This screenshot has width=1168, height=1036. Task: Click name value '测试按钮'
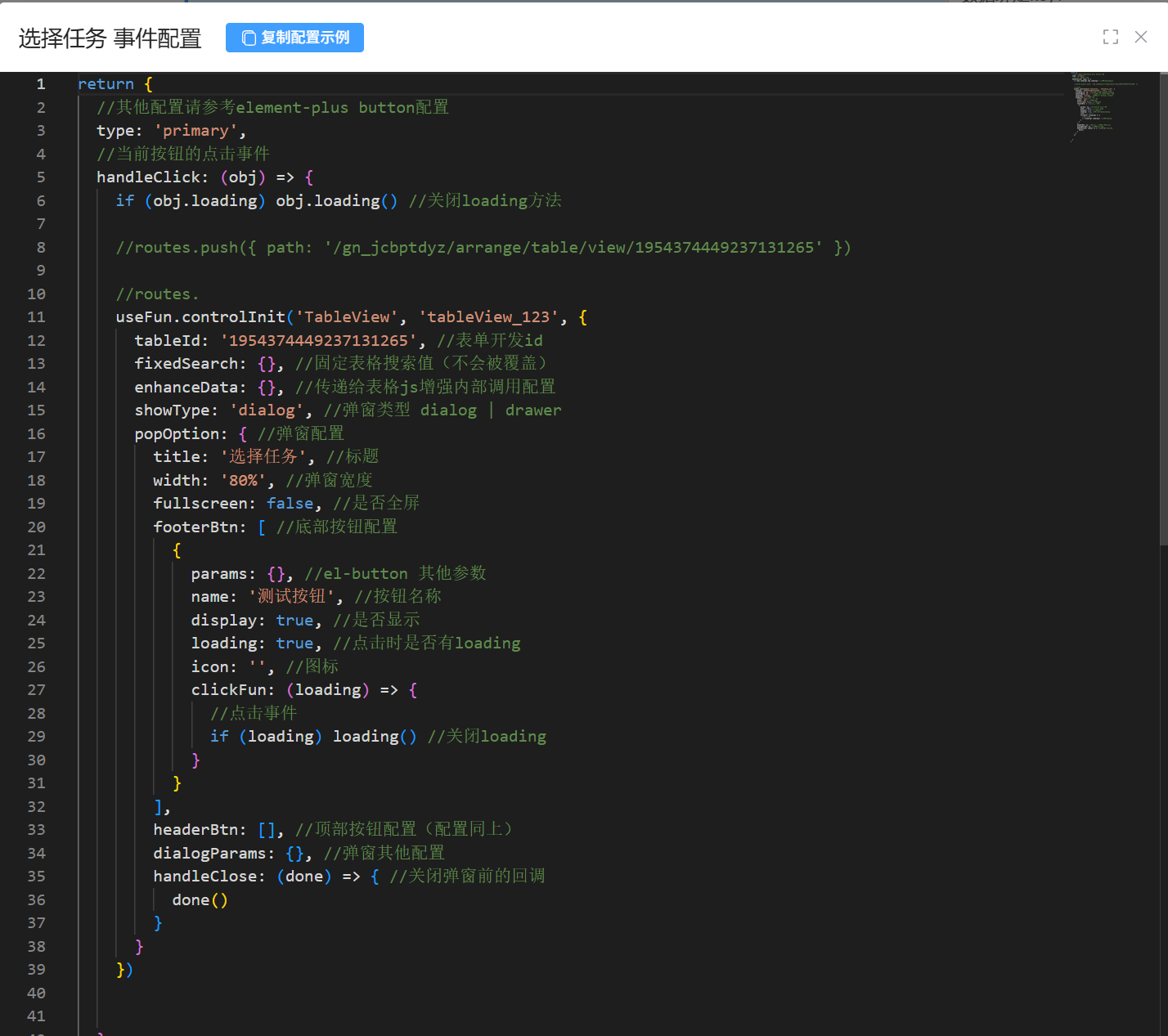tap(290, 597)
